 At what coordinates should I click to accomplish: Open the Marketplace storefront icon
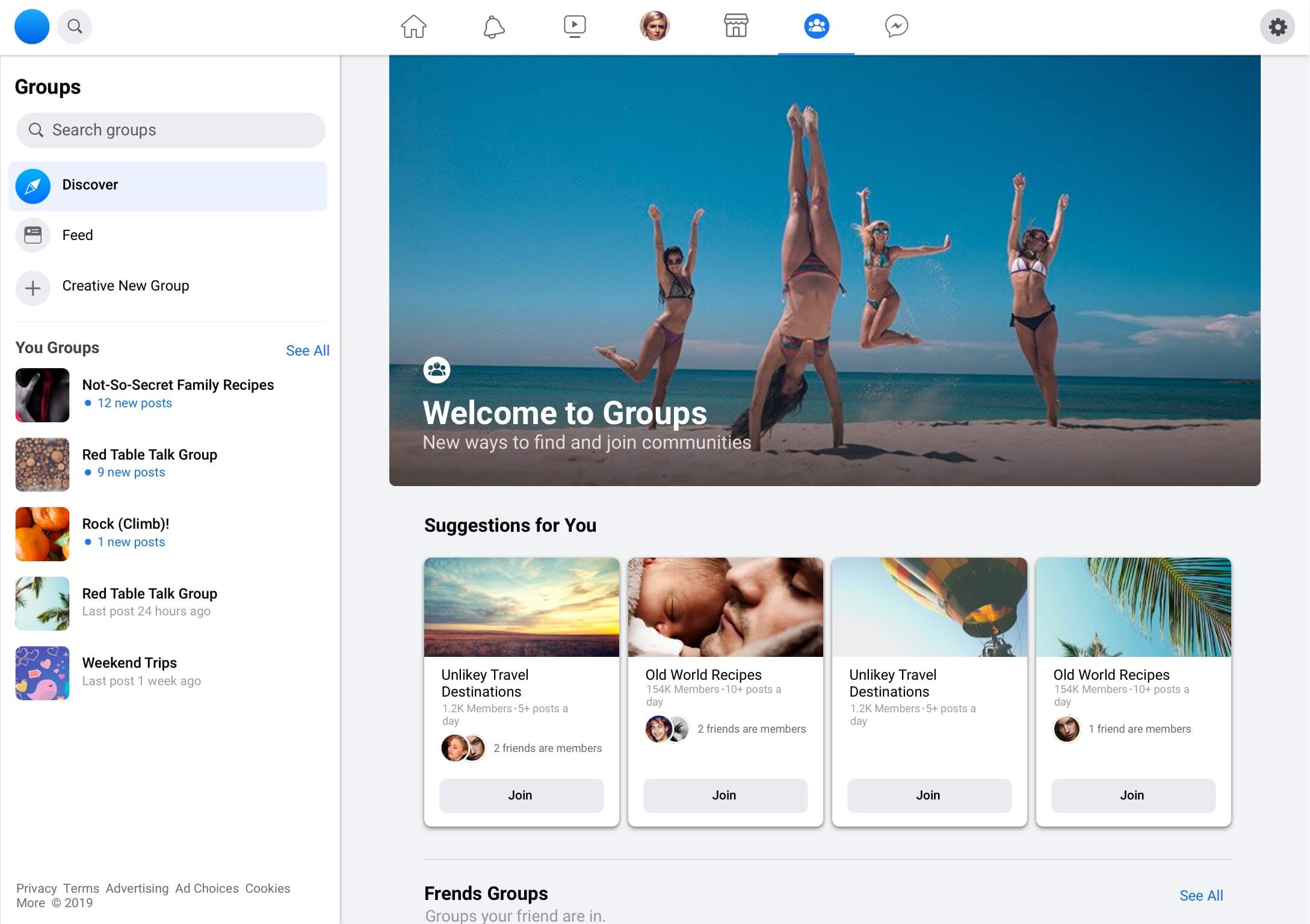click(x=736, y=26)
